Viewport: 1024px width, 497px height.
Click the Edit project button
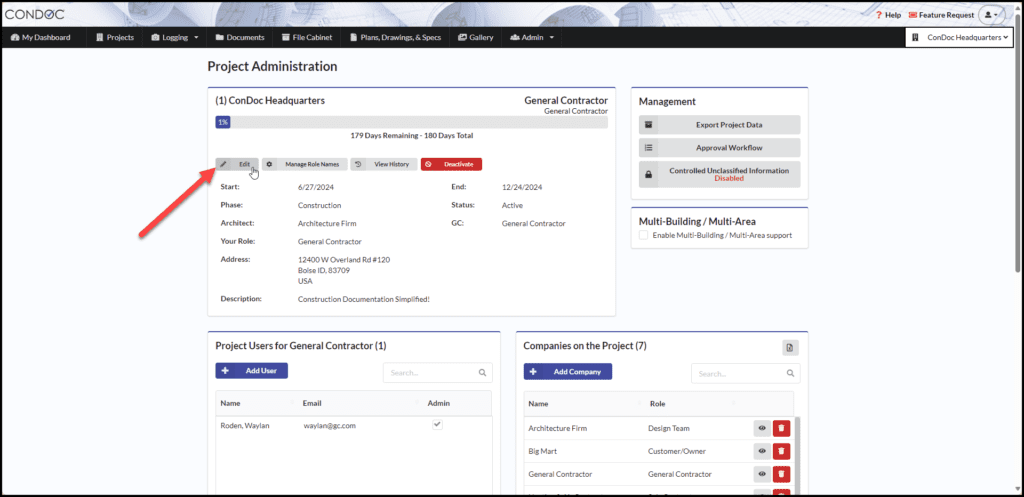pyautogui.click(x=237, y=164)
